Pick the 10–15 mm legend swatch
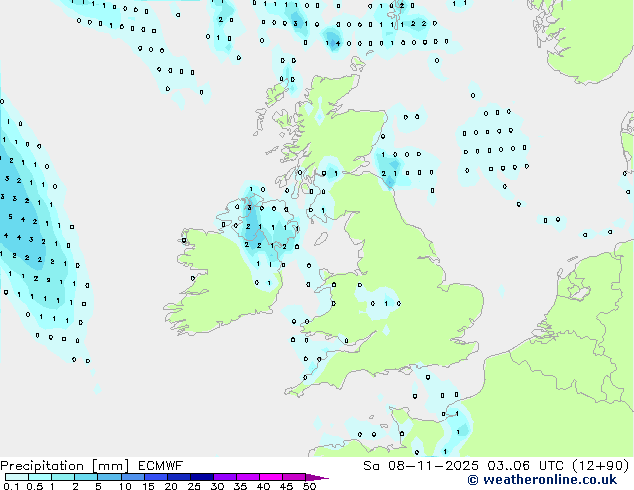 [x=133, y=477]
